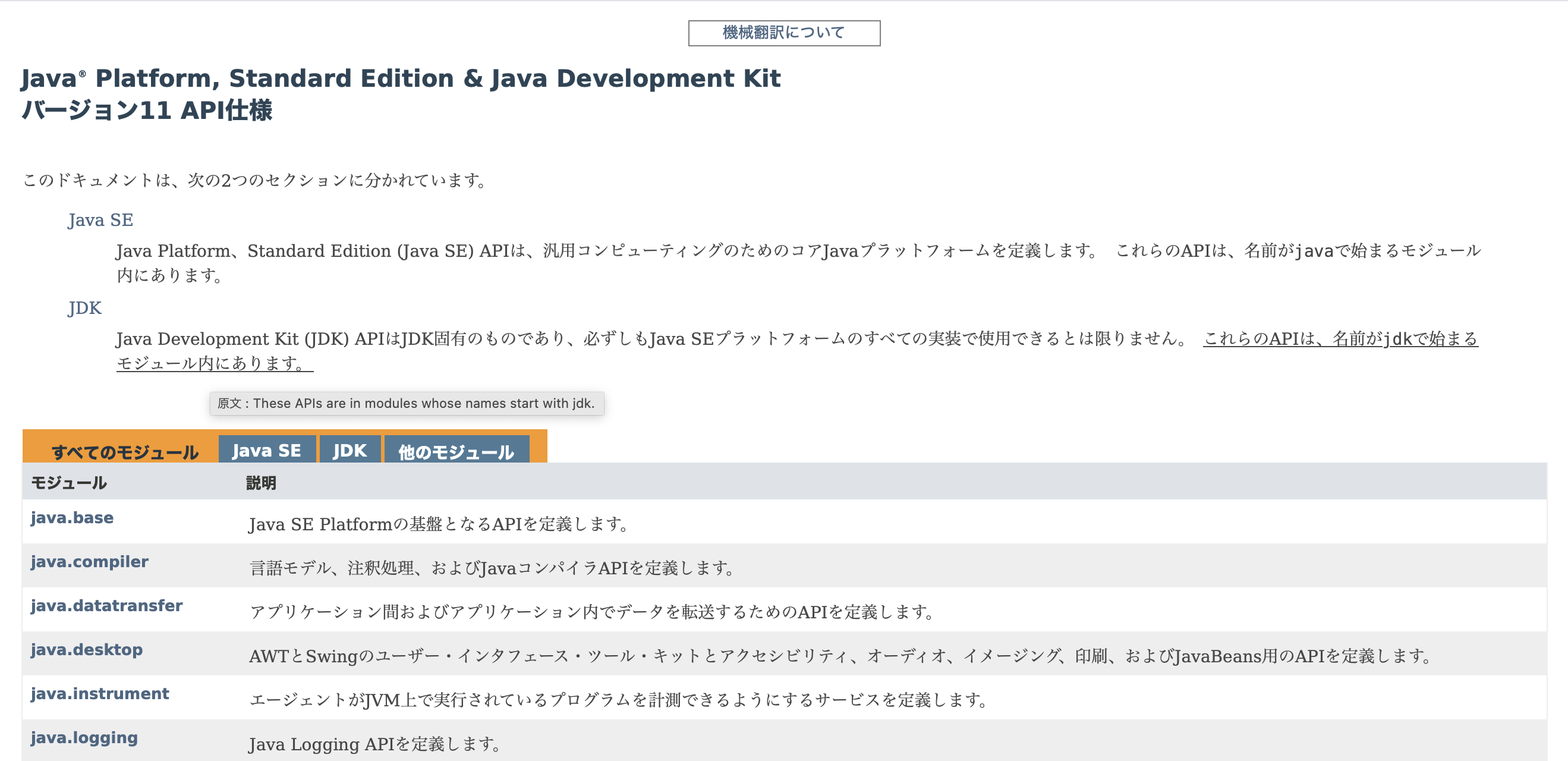Click the モジュール column header
The image size is (1568, 761).
tap(68, 482)
